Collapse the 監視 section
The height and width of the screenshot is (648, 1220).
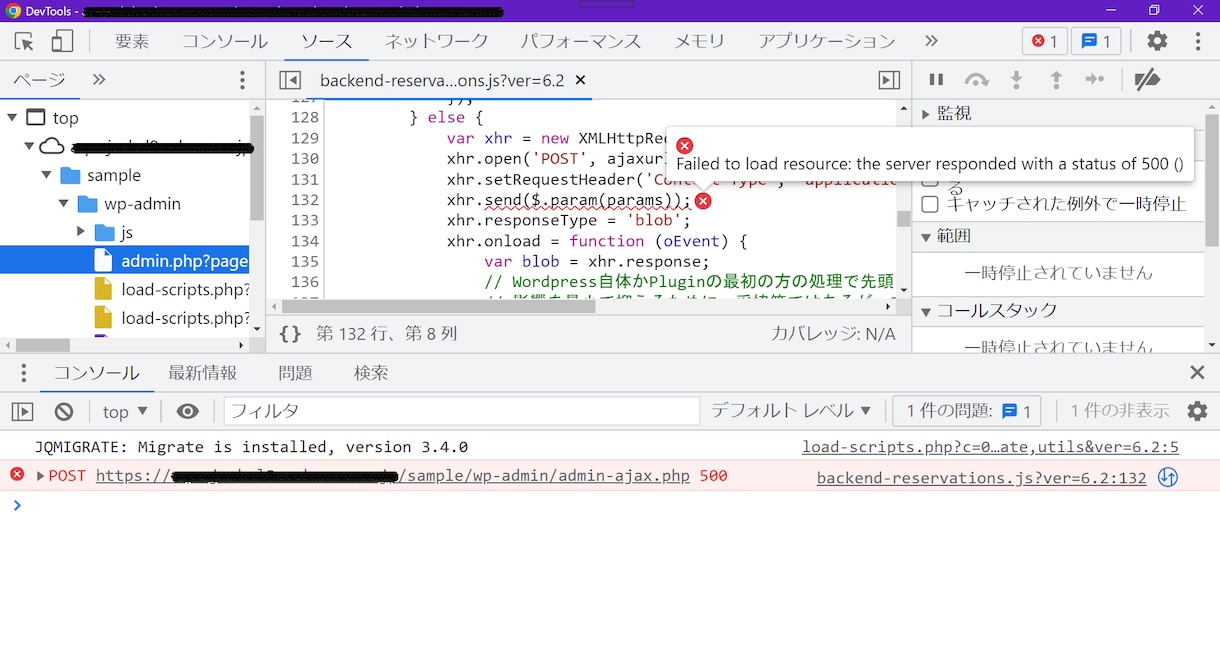pyautogui.click(x=926, y=114)
